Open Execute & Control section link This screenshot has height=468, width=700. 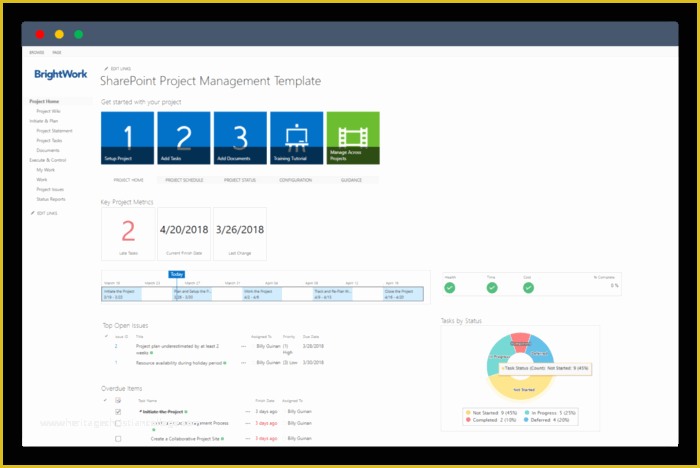click(x=48, y=160)
